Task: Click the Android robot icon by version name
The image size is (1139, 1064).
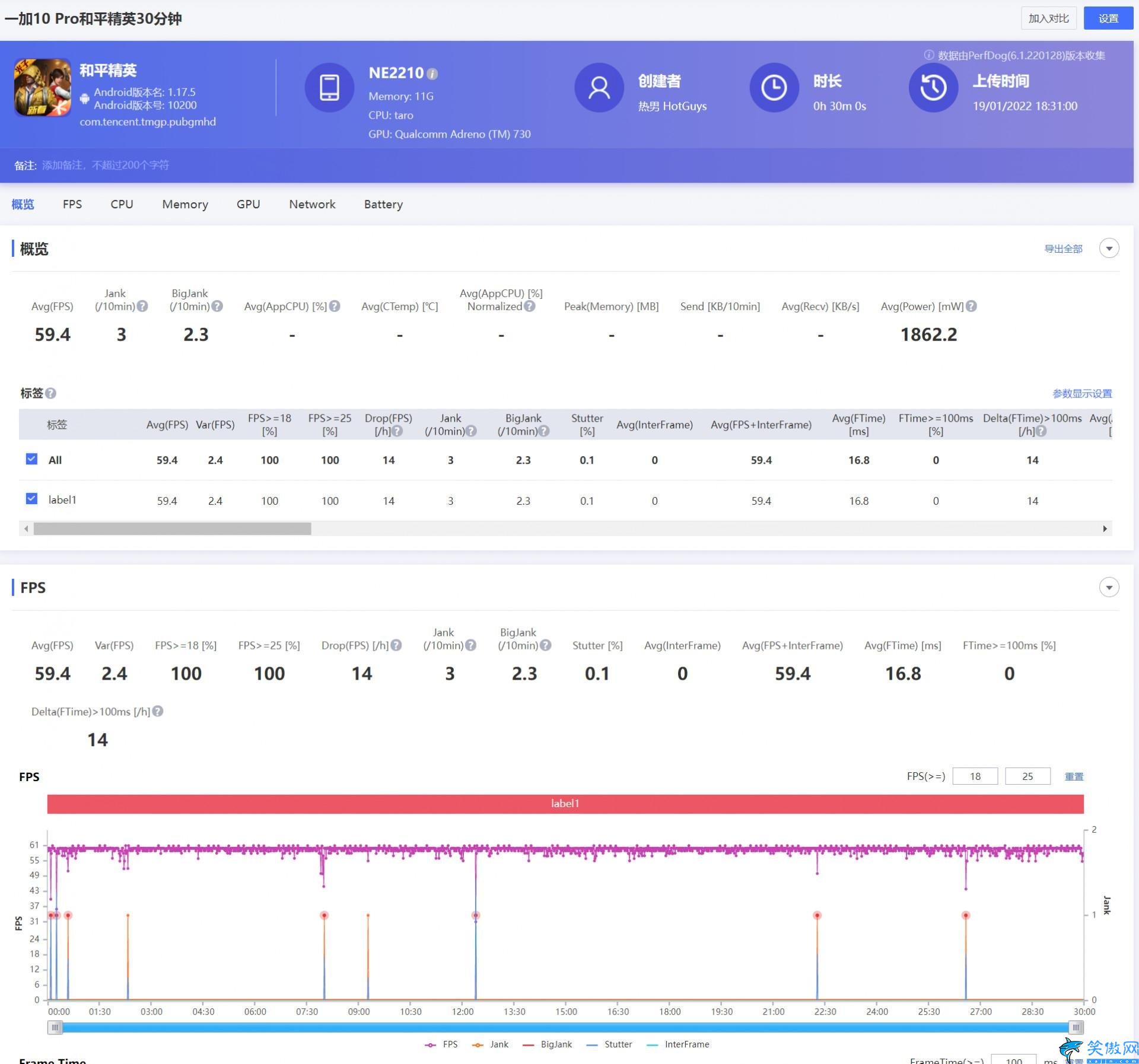Action: point(85,98)
